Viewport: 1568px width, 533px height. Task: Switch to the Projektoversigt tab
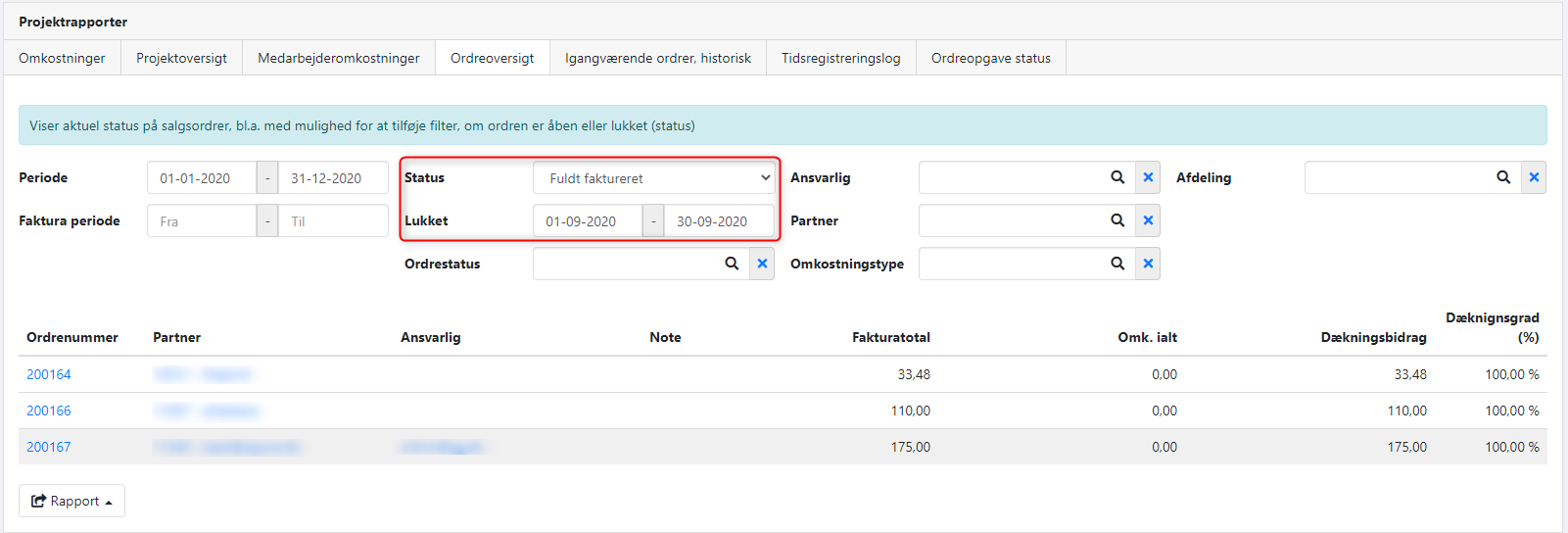pos(181,58)
